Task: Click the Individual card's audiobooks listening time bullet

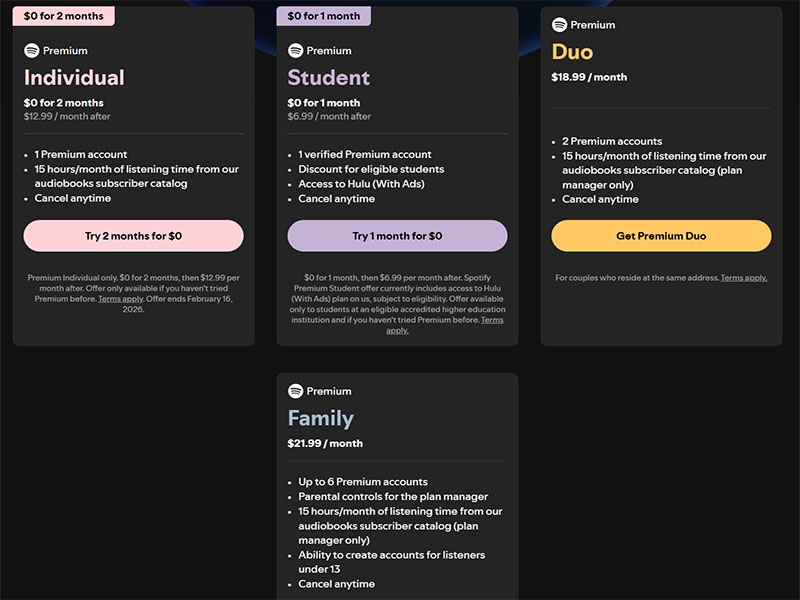Action: click(x=136, y=176)
